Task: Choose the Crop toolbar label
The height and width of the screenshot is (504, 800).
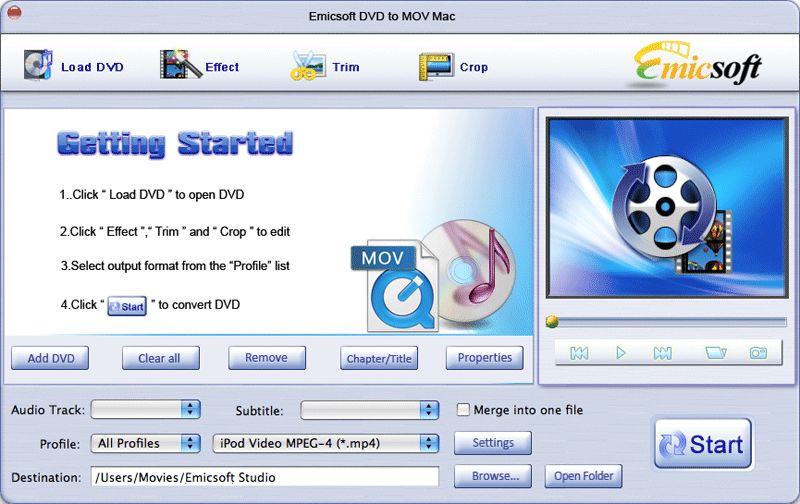Action: pos(473,67)
